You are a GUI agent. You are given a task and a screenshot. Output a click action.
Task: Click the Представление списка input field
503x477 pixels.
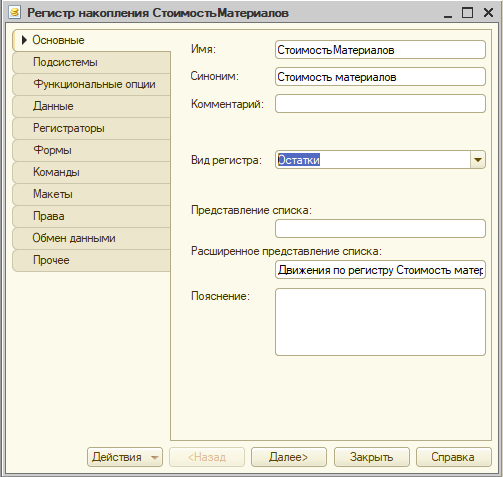click(380, 228)
